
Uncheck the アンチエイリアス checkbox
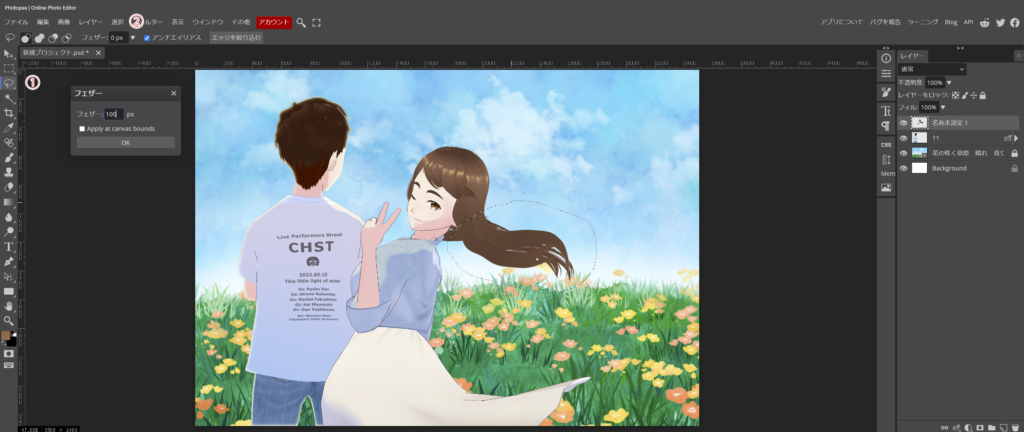[x=148, y=38]
